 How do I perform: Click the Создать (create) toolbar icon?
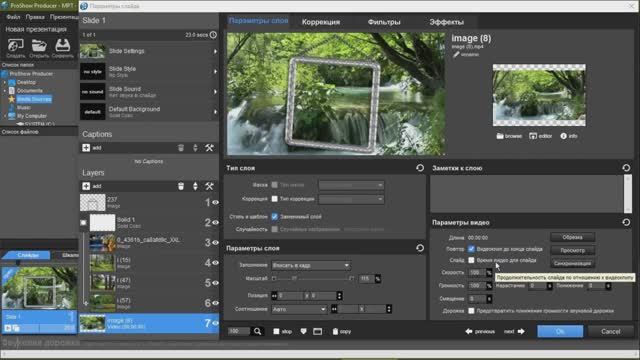[16, 45]
